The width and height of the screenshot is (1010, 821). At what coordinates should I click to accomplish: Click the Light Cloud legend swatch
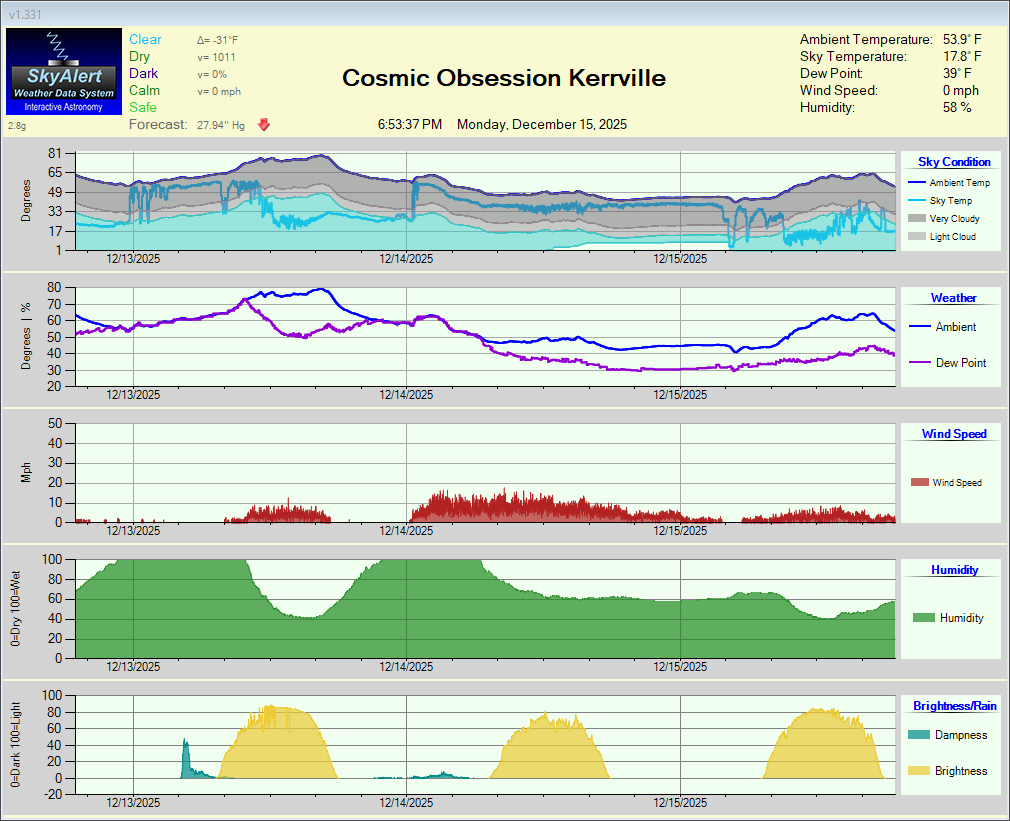click(916, 237)
